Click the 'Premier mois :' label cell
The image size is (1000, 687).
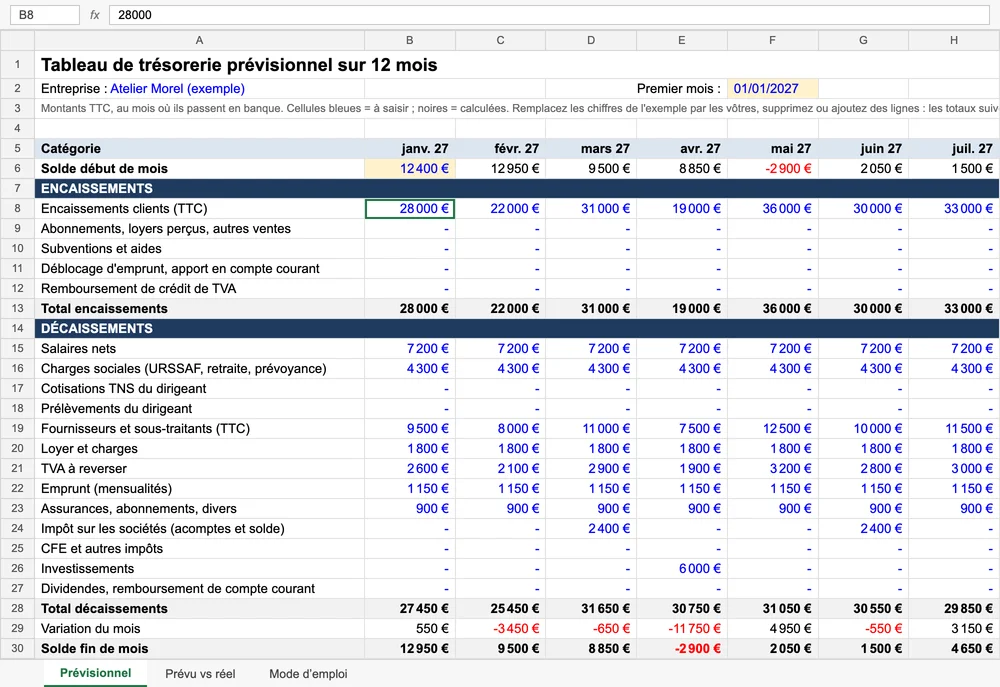pyautogui.click(x=679, y=89)
